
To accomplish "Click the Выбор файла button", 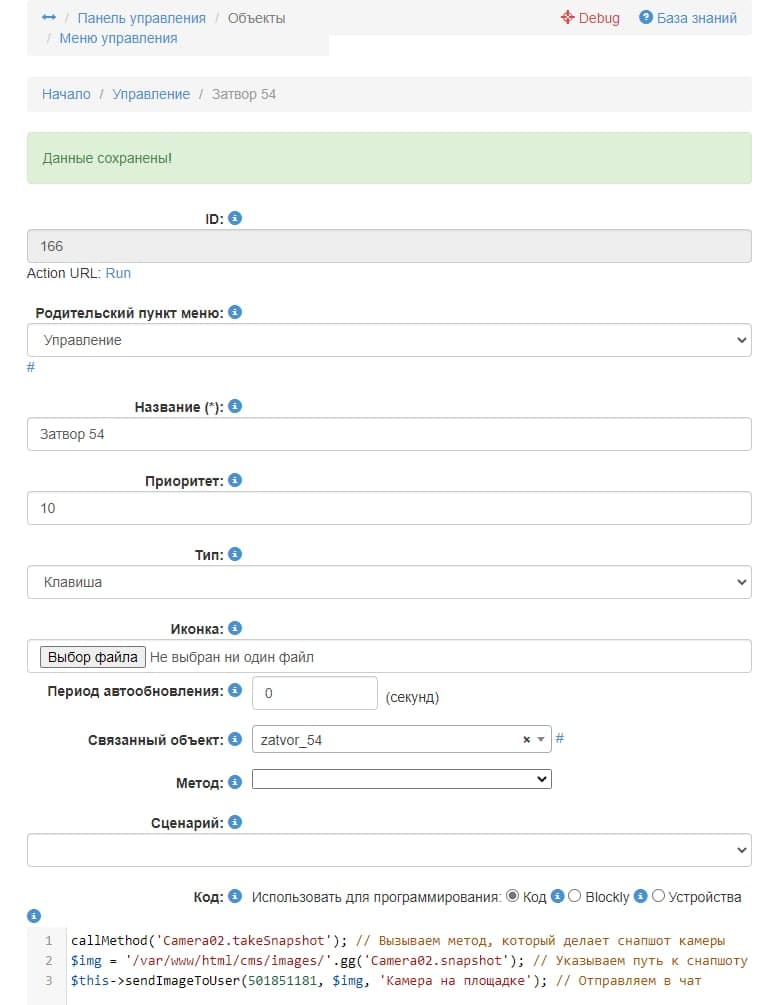I will point(93,657).
